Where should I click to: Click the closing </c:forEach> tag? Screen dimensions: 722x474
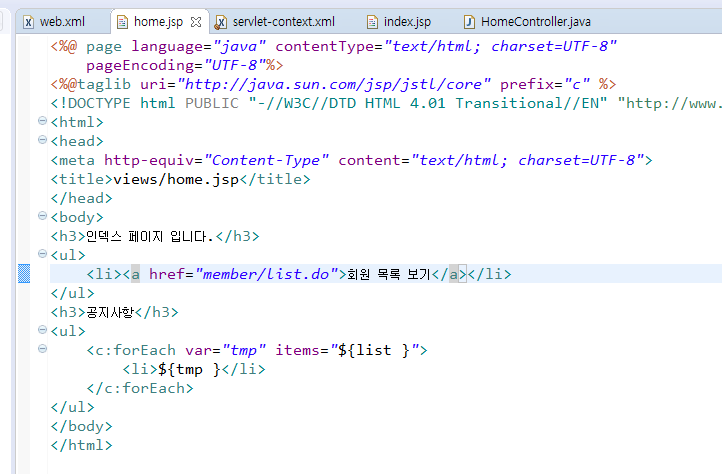[x=140, y=388]
